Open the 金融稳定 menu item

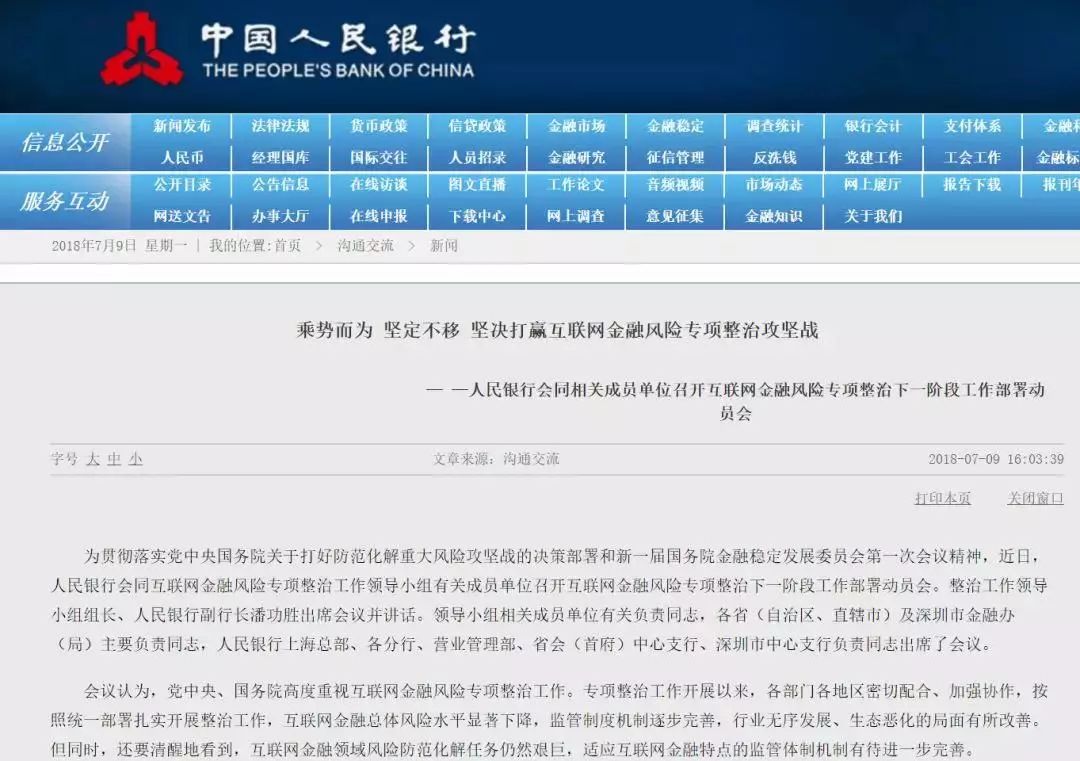pyautogui.click(x=675, y=126)
